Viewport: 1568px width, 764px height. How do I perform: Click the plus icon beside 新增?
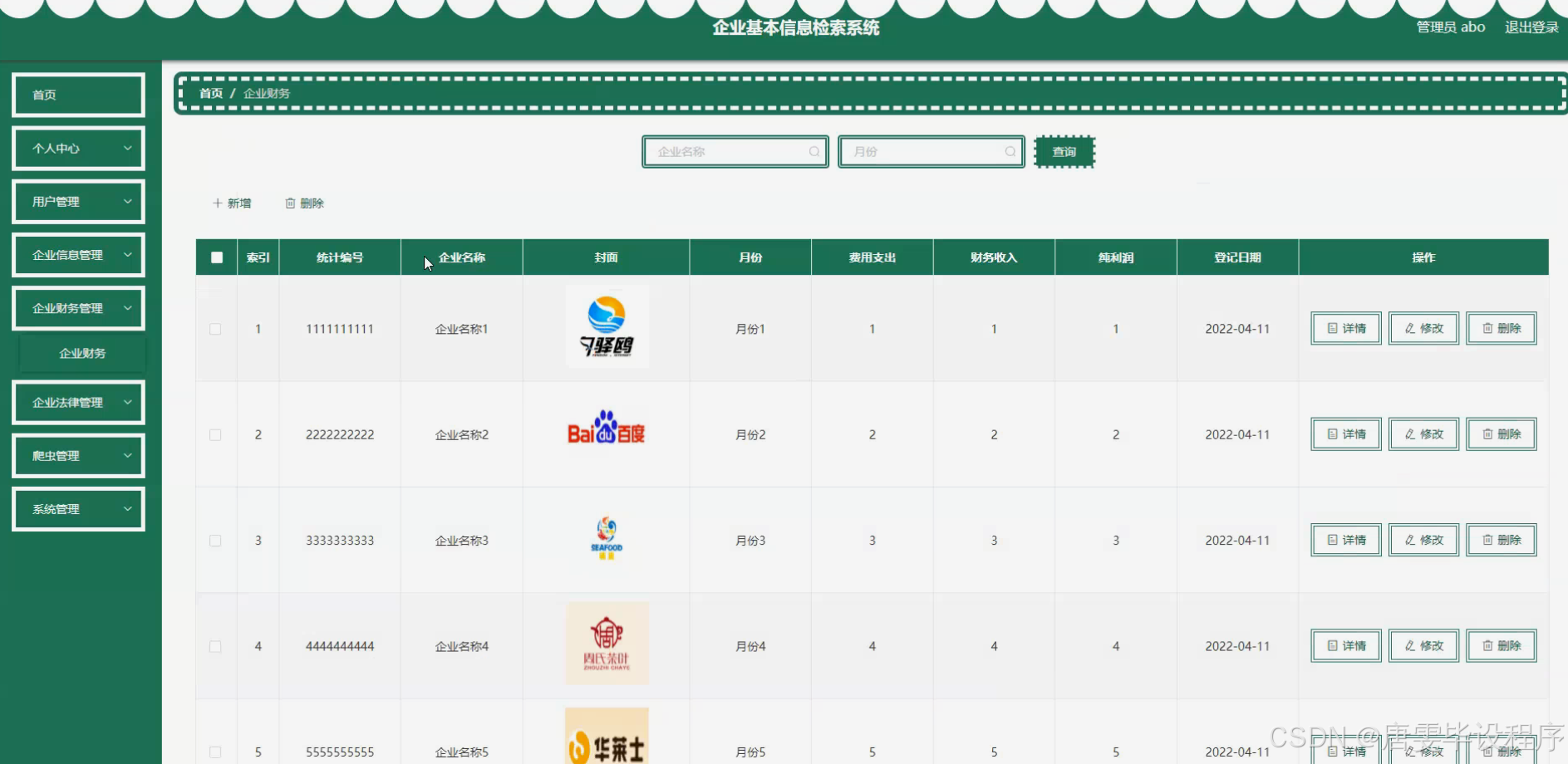point(218,203)
